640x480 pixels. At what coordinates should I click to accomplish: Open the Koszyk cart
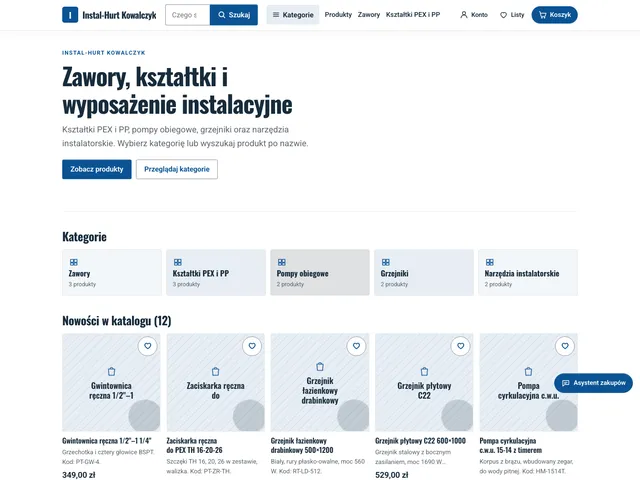point(554,15)
